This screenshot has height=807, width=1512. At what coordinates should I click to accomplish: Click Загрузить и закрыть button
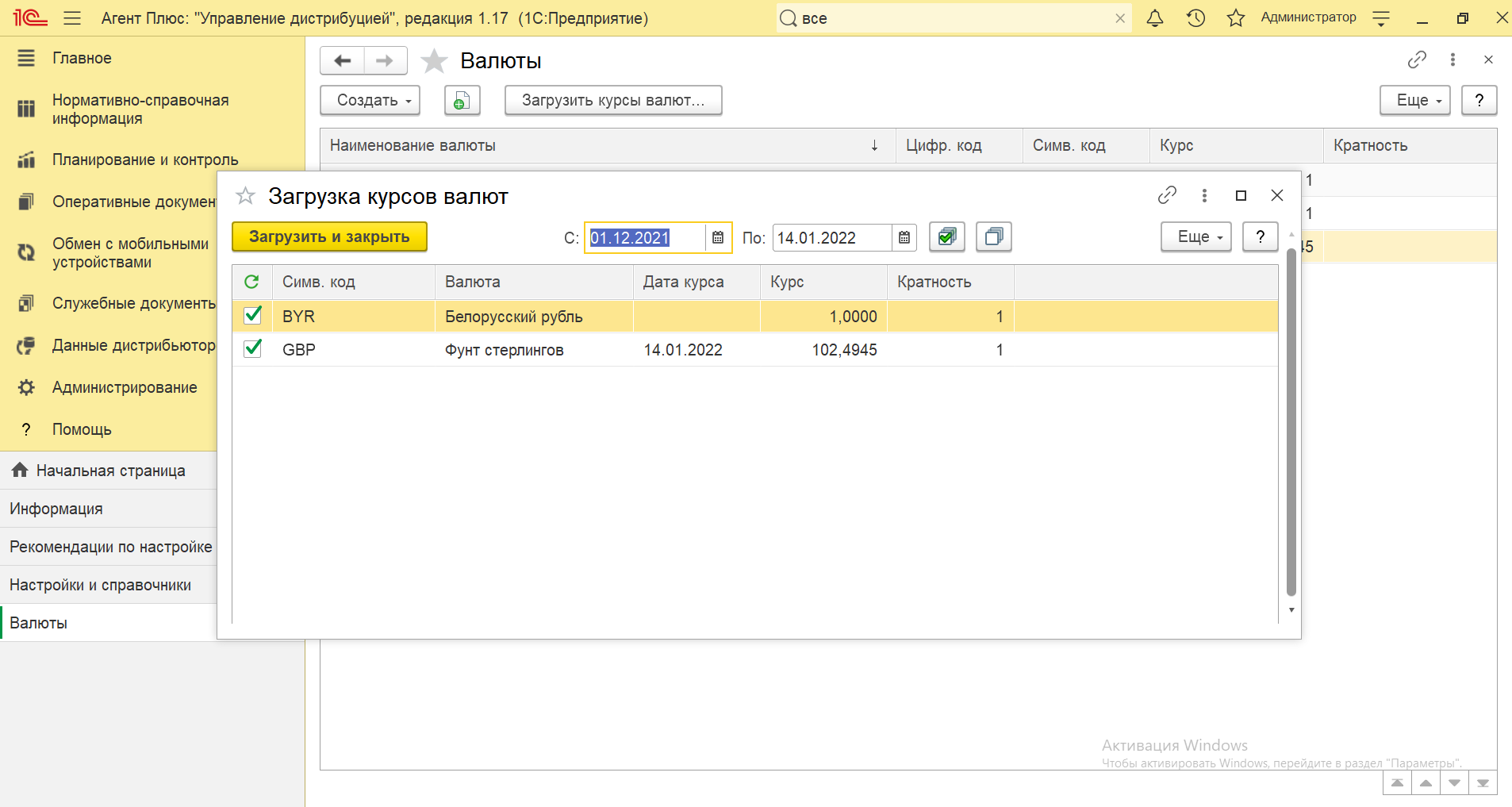click(x=329, y=237)
